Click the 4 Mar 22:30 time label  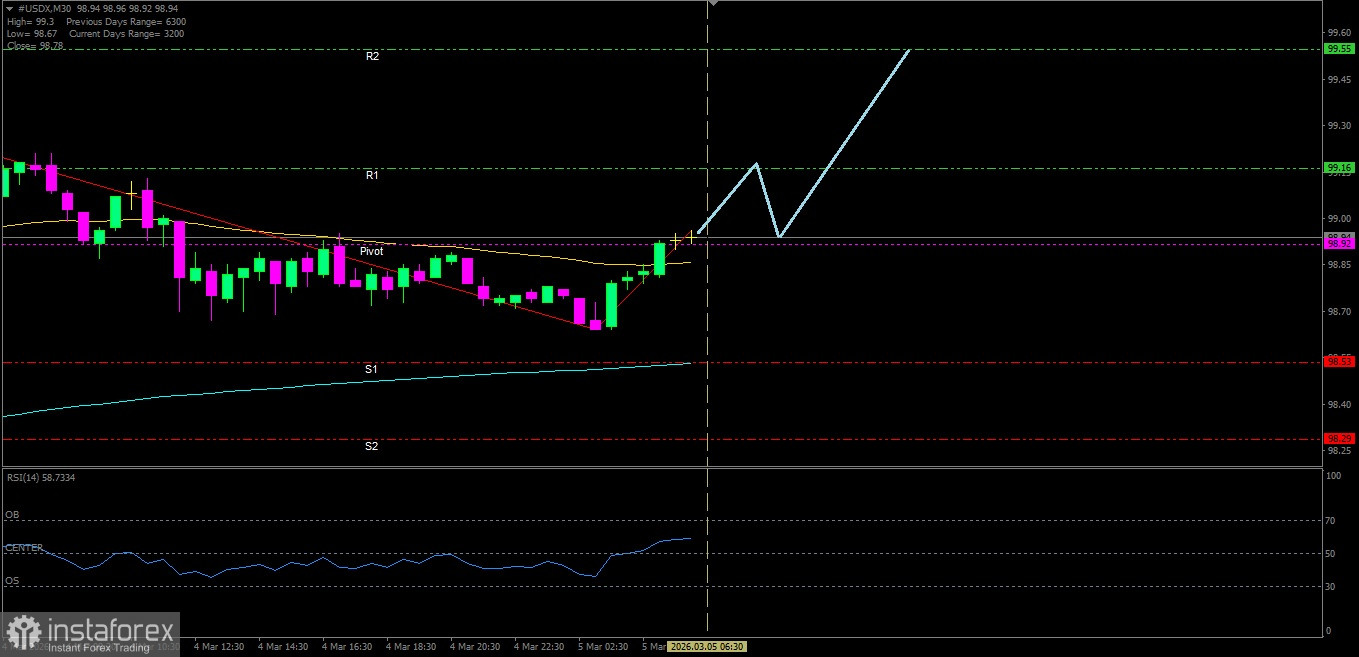[x=539, y=647]
